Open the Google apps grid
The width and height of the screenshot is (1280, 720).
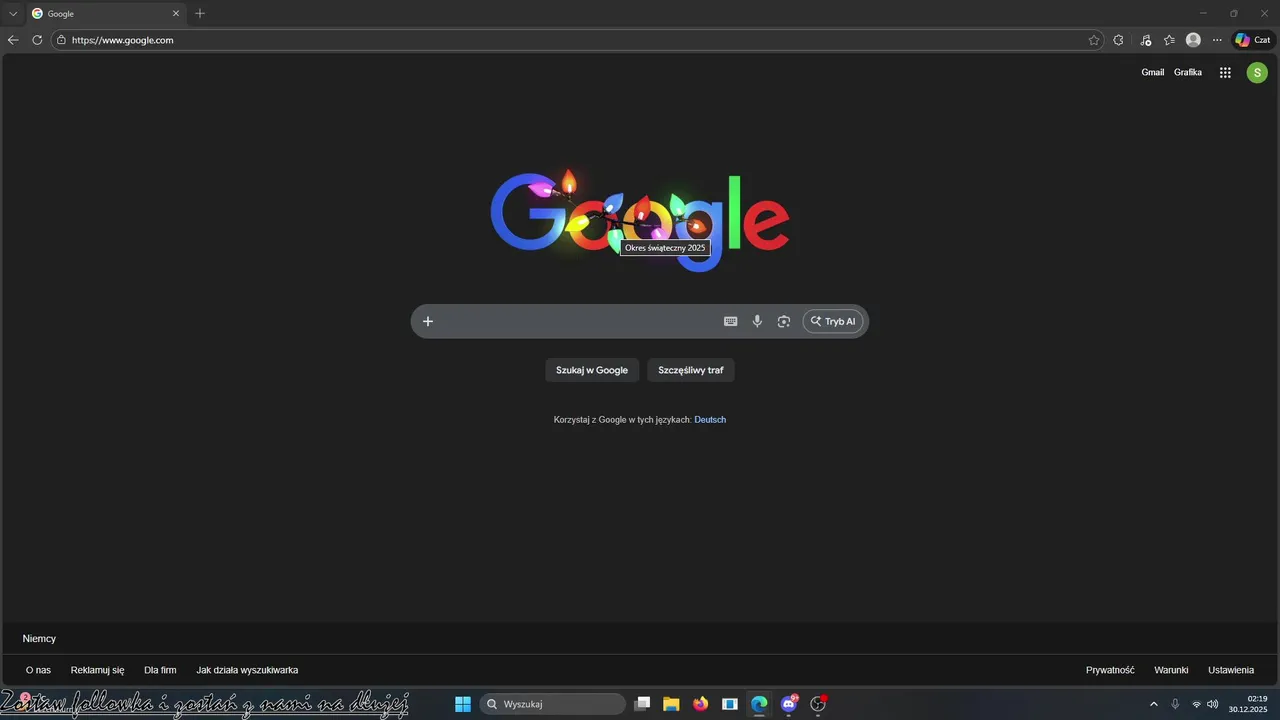[1225, 72]
